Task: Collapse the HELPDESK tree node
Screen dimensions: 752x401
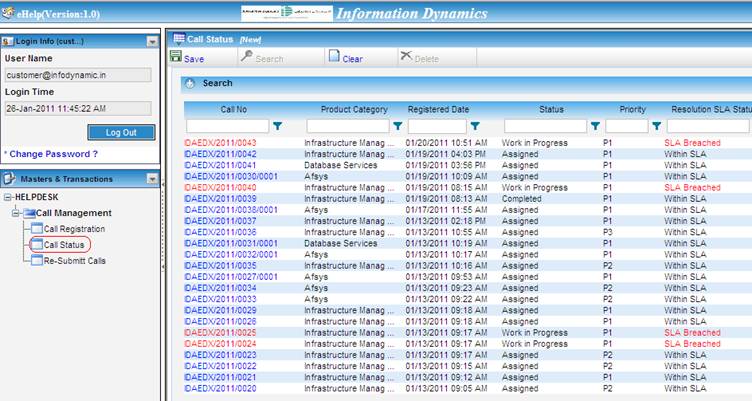Action: pos(7,198)
